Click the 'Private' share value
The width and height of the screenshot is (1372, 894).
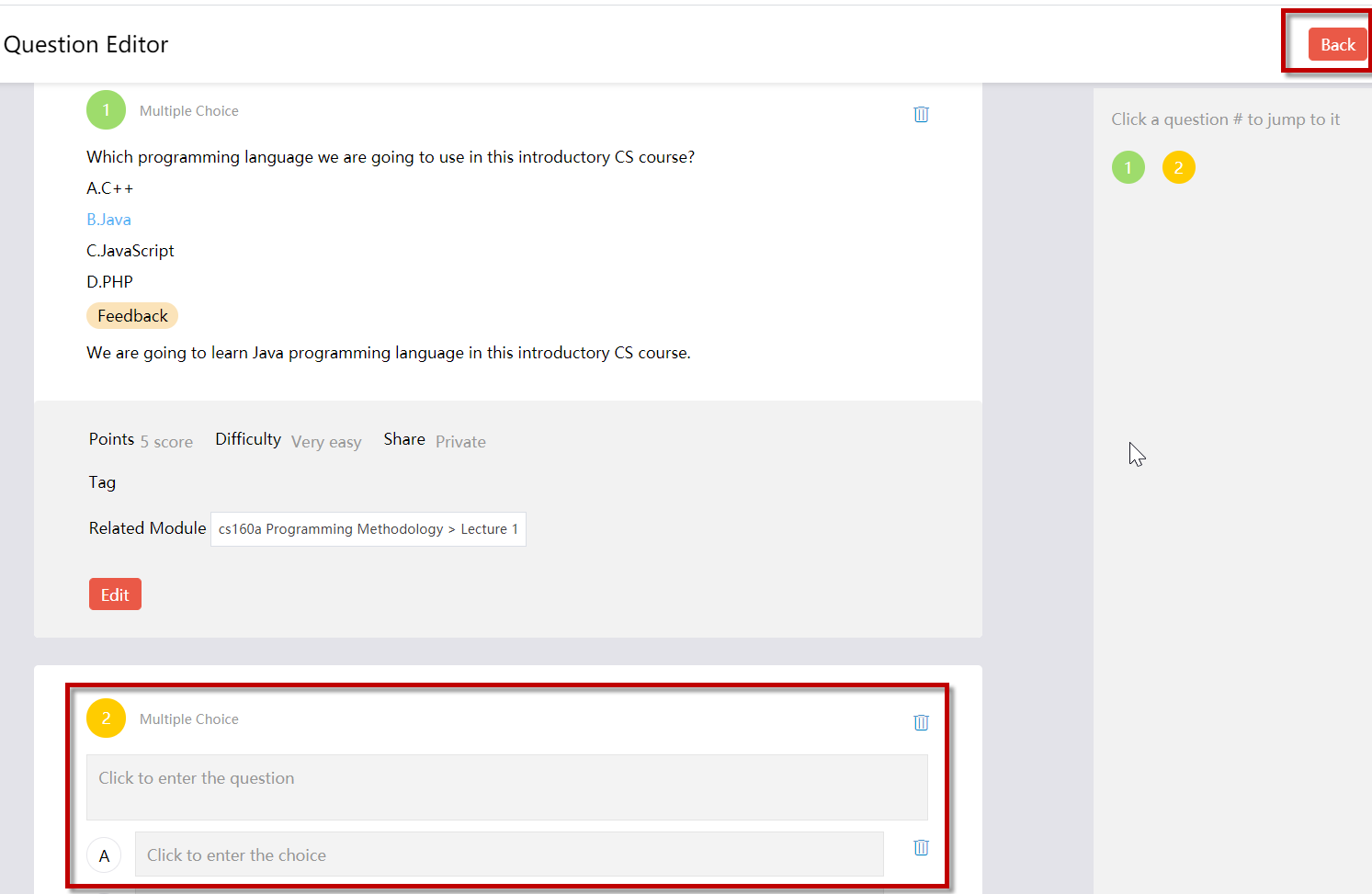click(x=460, y=442)
